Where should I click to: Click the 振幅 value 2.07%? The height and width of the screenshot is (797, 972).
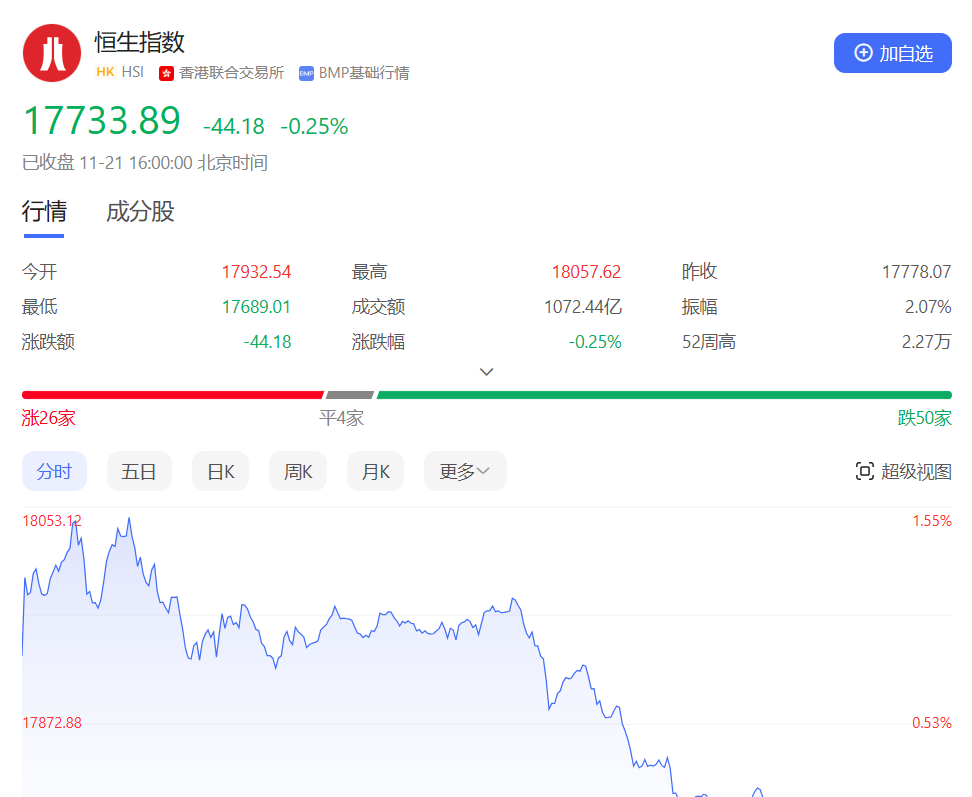(928, 307)
